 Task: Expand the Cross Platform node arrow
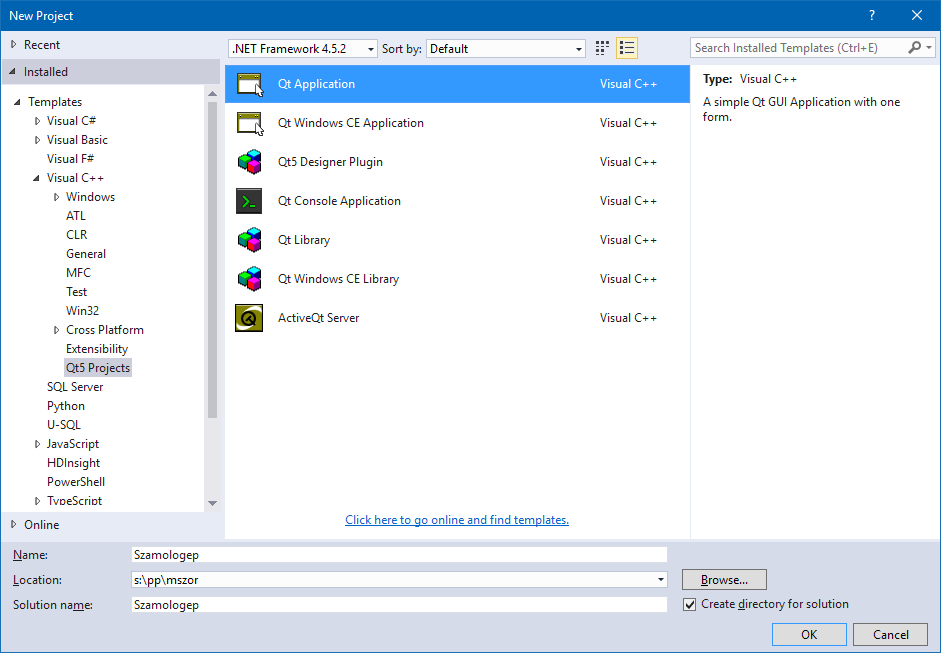click(x=56, y=330)
